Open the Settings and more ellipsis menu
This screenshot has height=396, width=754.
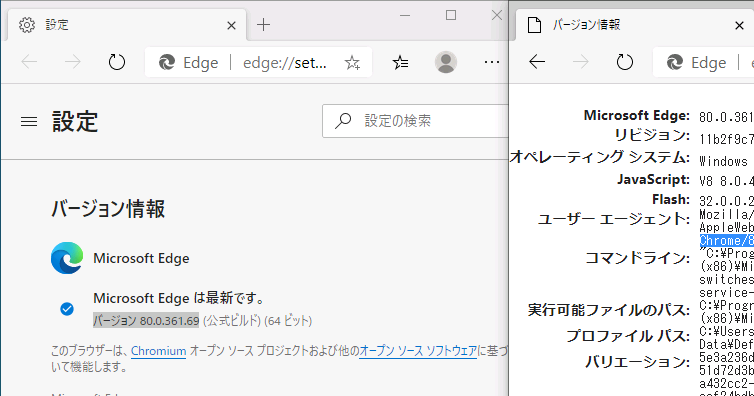click(491, 62)
